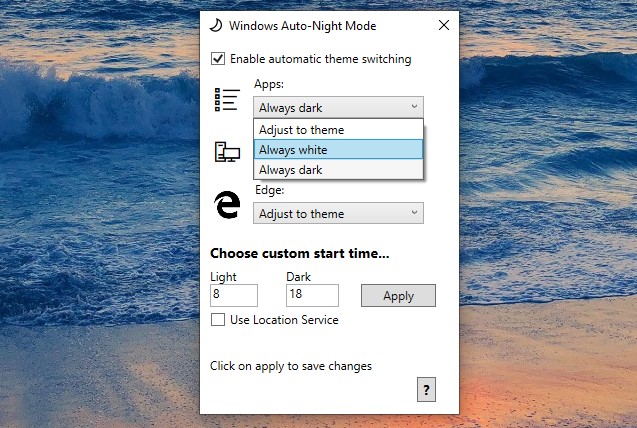Pick Always dark from the open list
The image size is (637, 428).
coord(338,170)
